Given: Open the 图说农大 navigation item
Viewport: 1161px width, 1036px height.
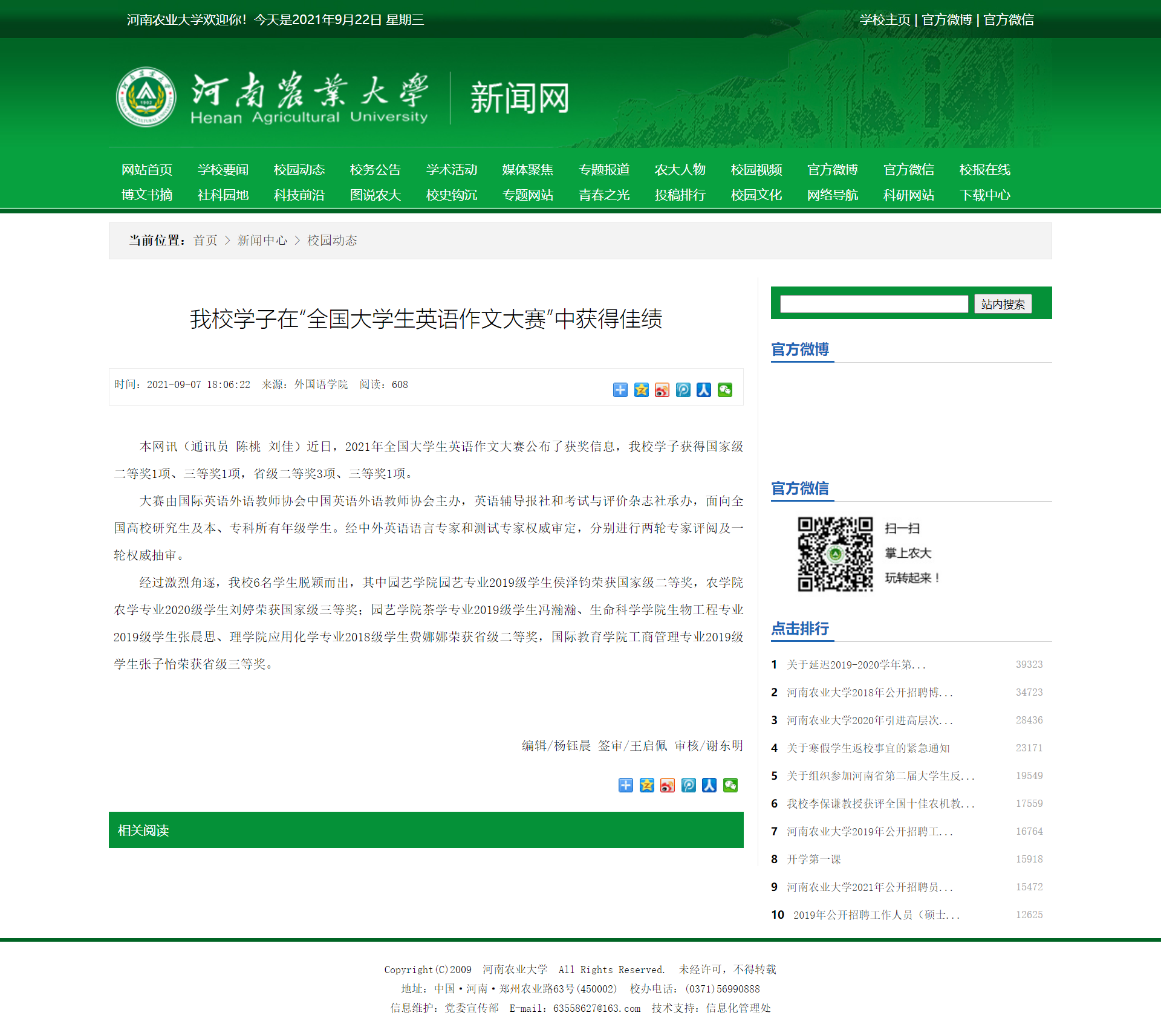Looking at the screenshot, I should click(375, 195).
